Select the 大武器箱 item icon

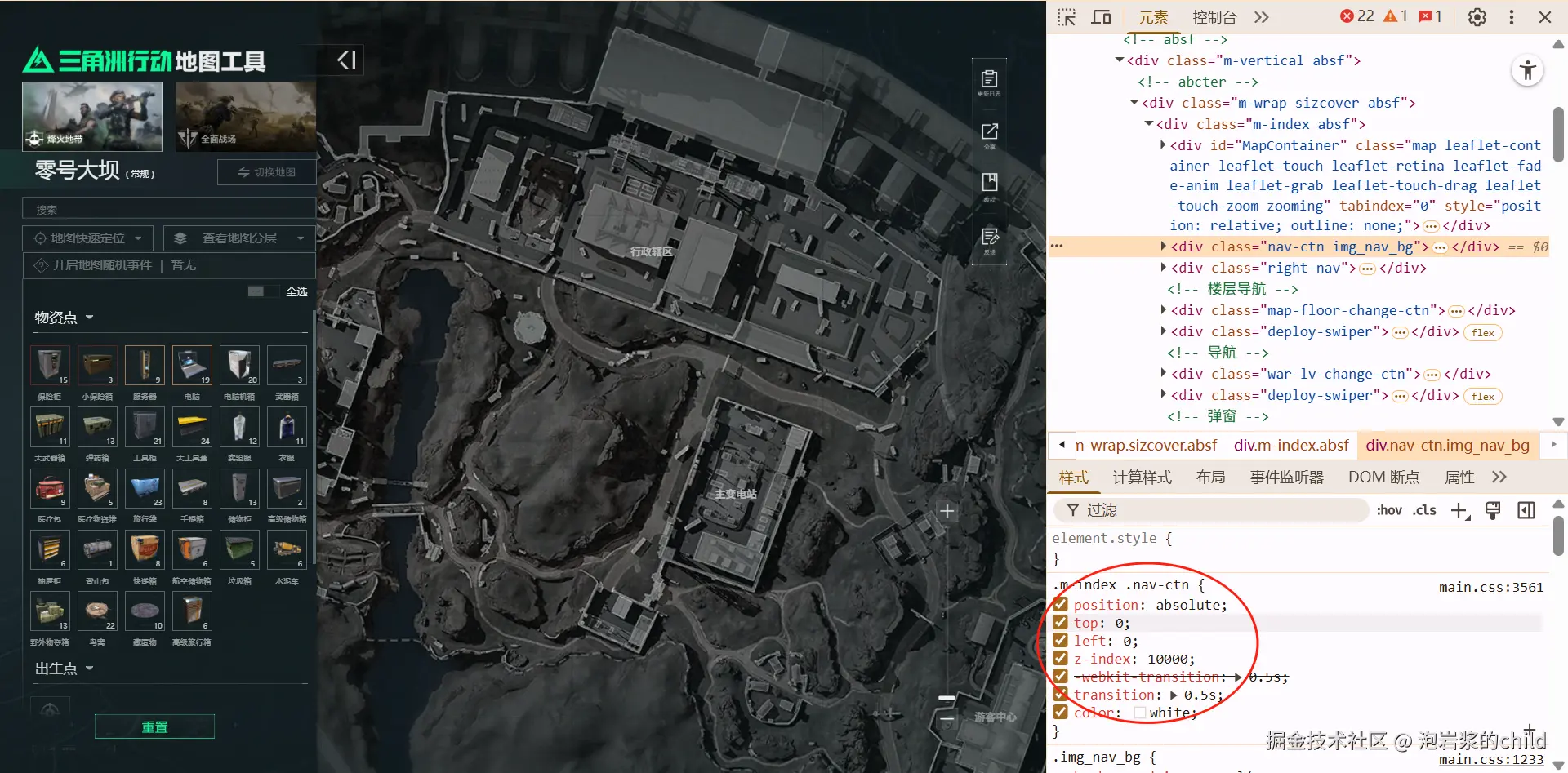[x=50, y=427]
